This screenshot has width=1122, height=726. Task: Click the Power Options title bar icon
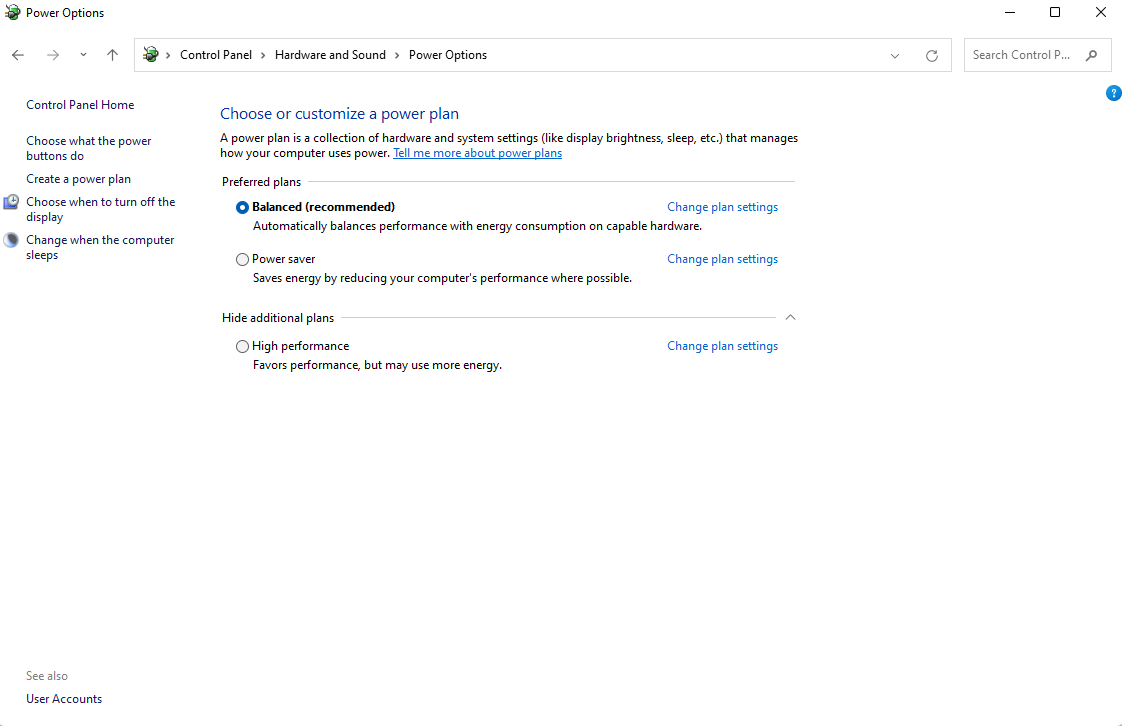click(x=12, y=12)
